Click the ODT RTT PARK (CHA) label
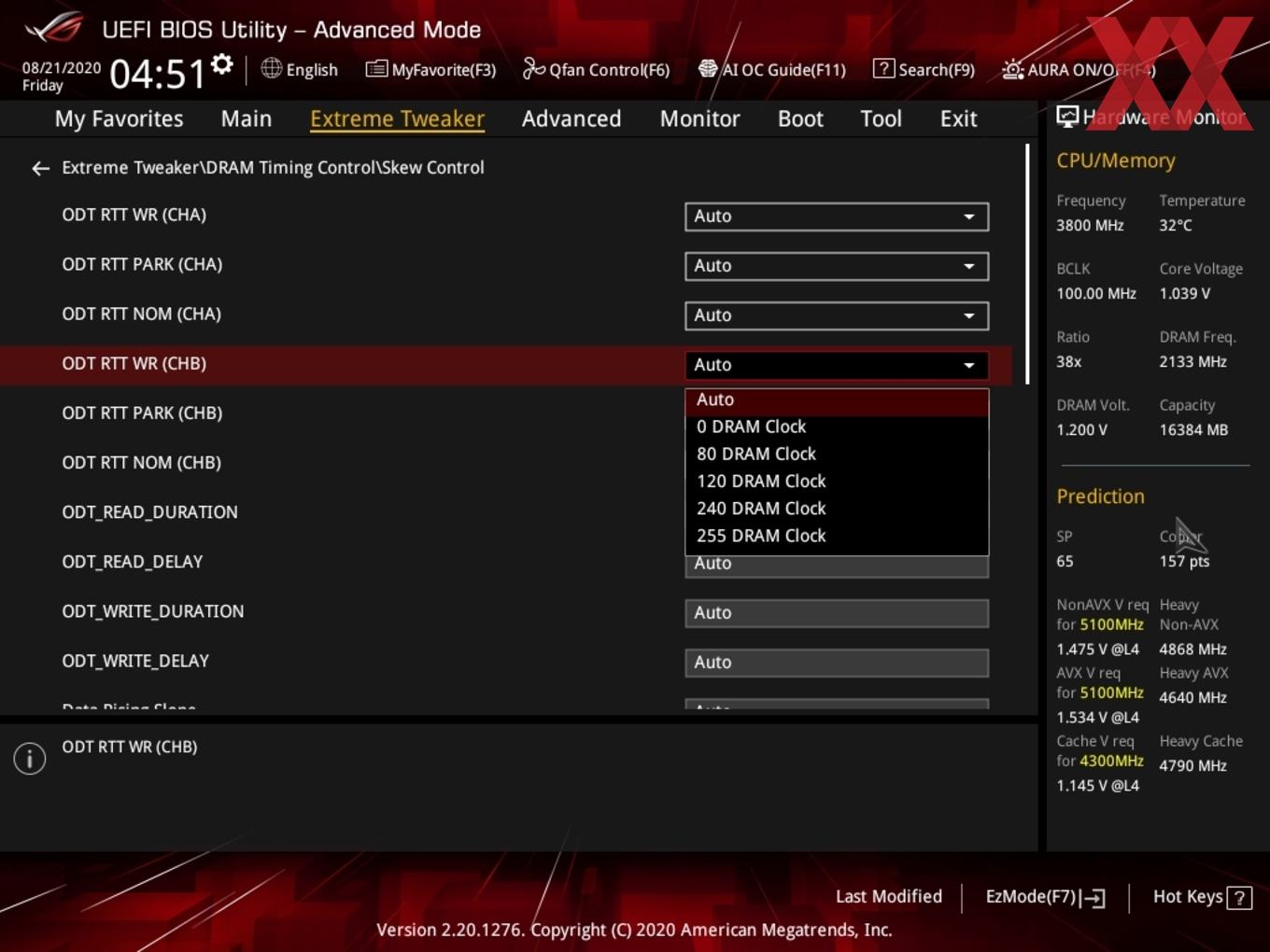The image size is (1270, 952). pos(142,264)
